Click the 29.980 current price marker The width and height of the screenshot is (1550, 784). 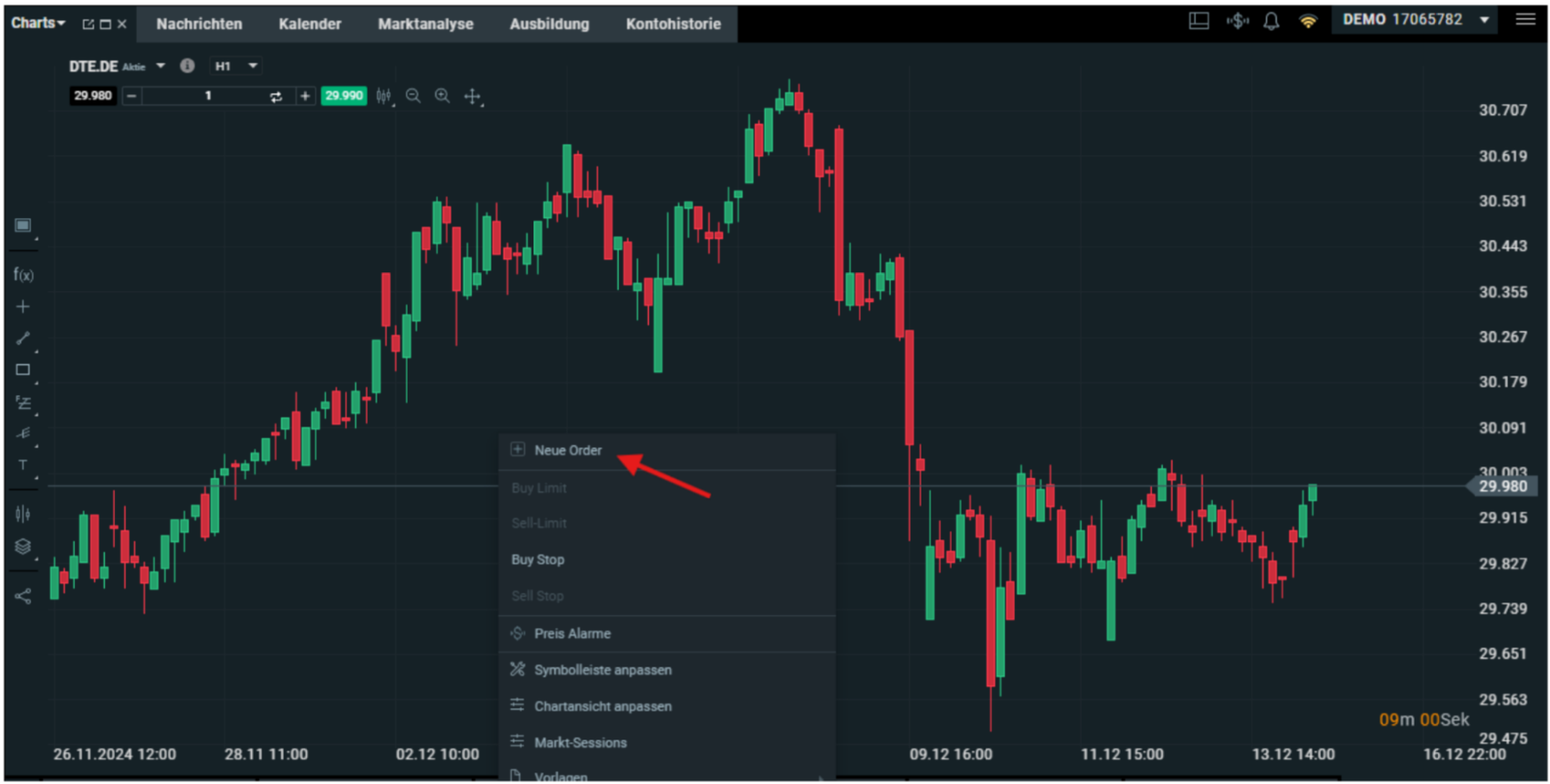click(x=1501, y=486)
